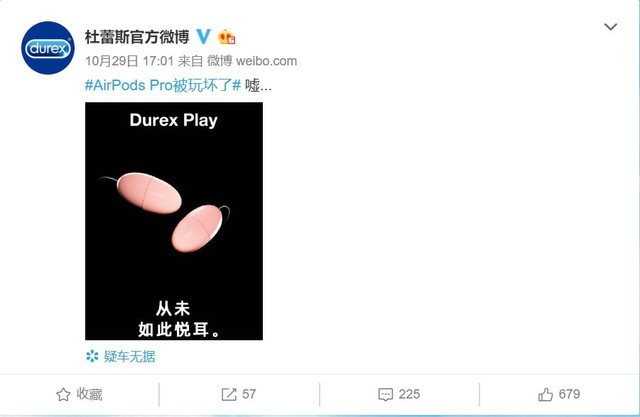
Task: Click the 收藏 favorite label
Action: pos(89,394)
